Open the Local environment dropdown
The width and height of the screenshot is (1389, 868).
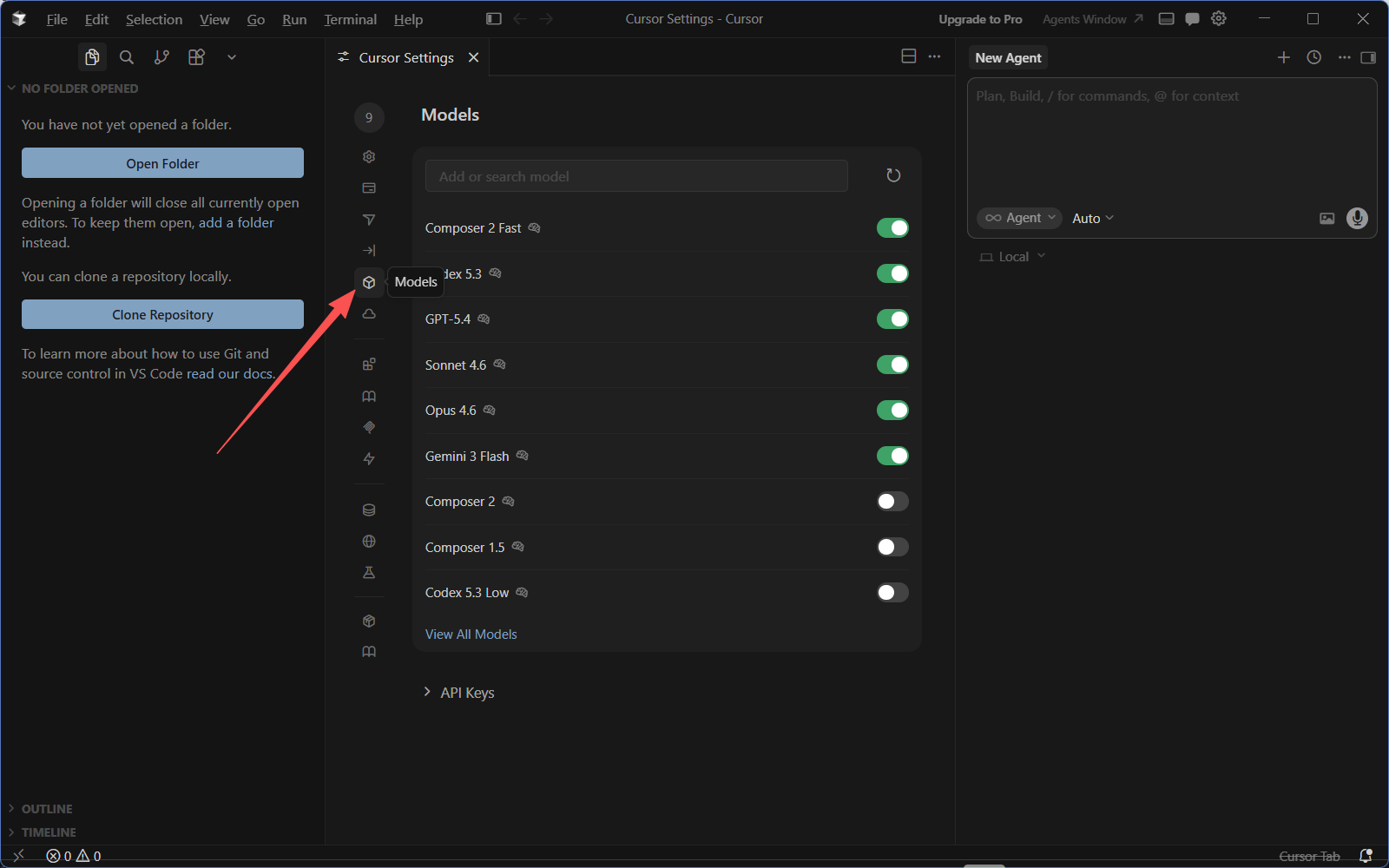(x=1013, y=257)
